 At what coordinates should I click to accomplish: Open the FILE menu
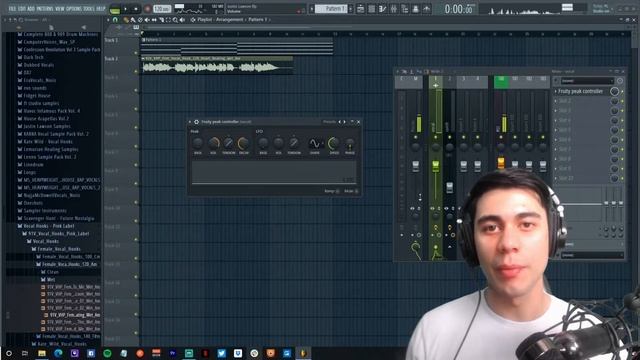[13, 9]
